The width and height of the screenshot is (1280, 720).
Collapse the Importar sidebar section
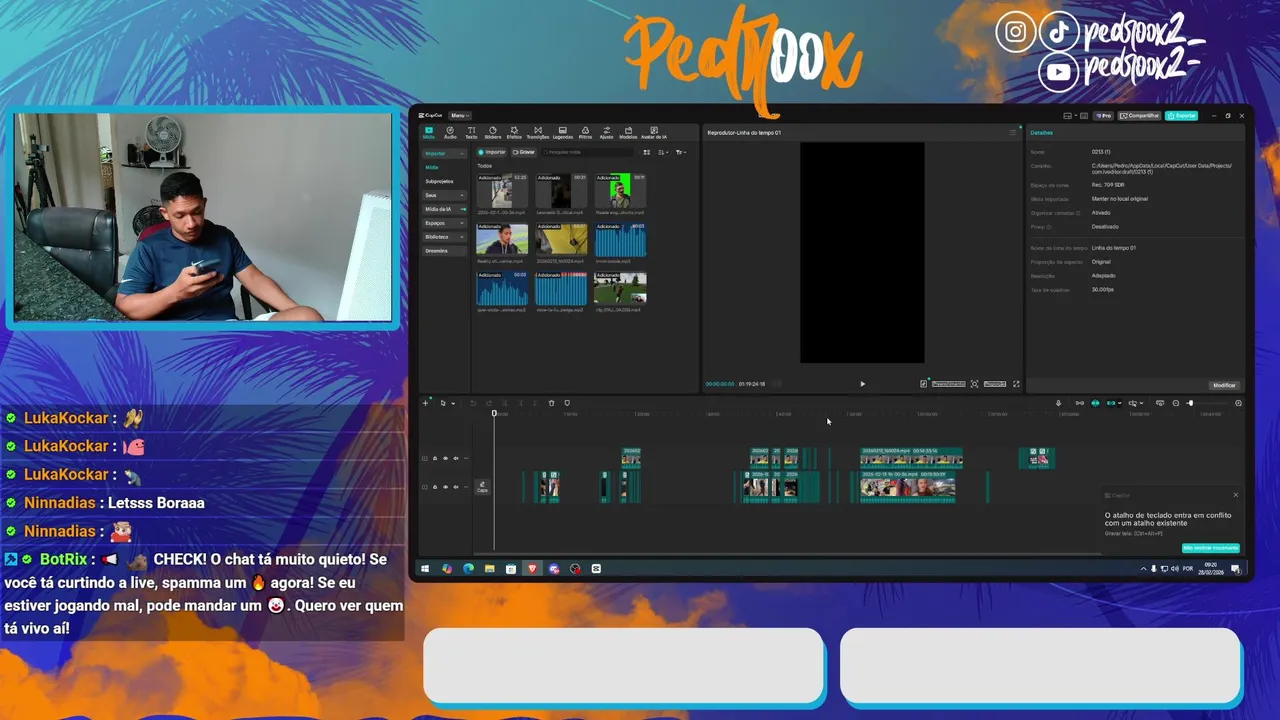coord(444,153)
